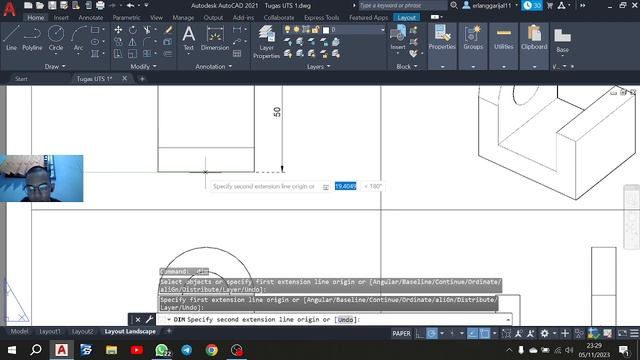This screenshot has height=360, width=640.
Task: Select the Ellipse draw tool
Action: 95,42
